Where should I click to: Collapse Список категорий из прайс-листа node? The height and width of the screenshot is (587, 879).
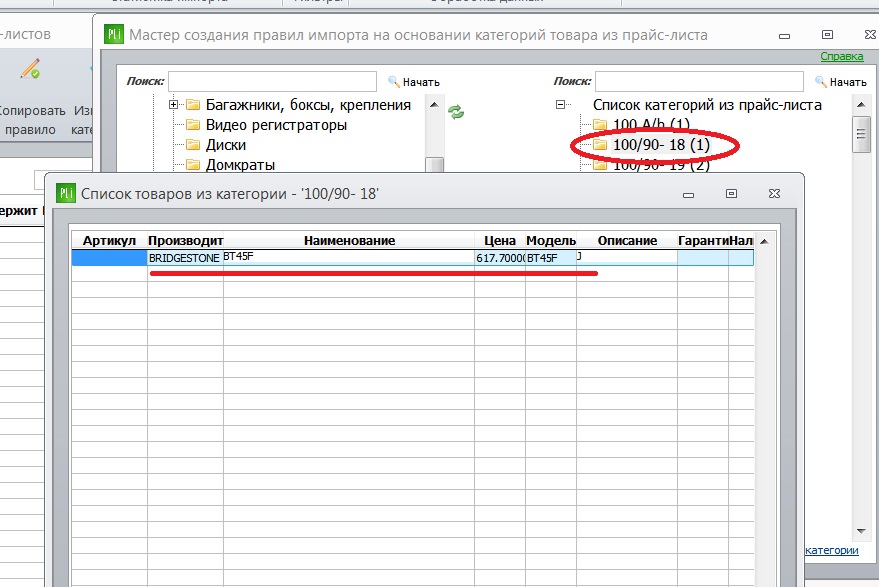click(x=560, y=104)
